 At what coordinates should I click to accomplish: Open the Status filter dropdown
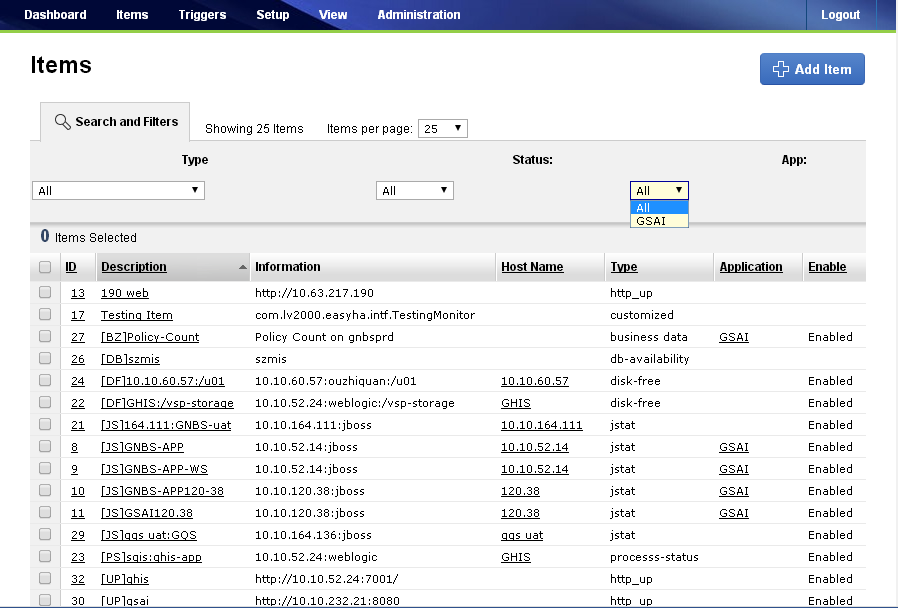pyautogui.click(x=415, y=191)
